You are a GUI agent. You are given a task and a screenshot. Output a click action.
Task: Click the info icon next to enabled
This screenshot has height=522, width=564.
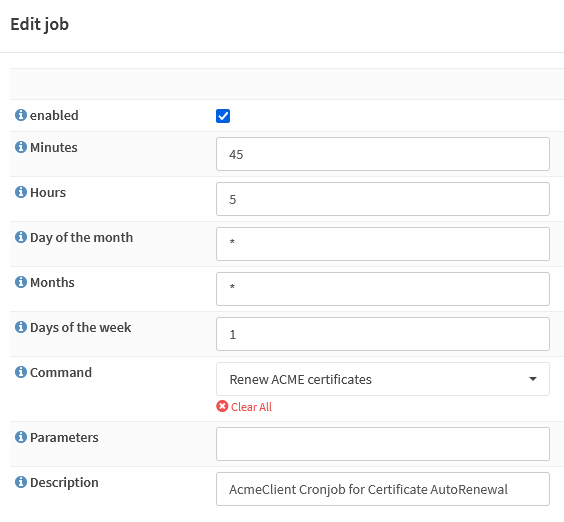pyautogui.click(x=21, y=115)
